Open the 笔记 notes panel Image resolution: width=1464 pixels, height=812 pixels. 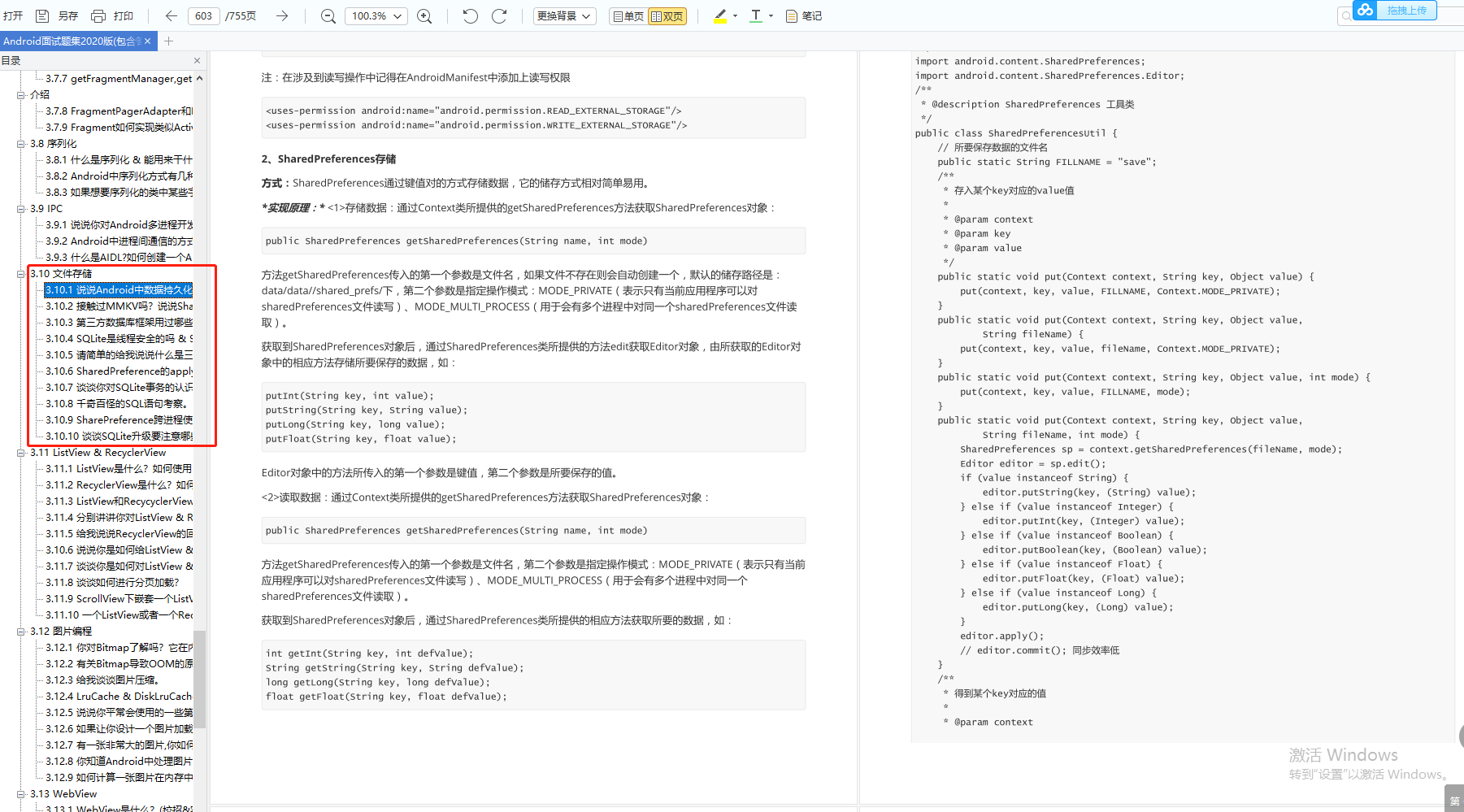pos(803,15)
